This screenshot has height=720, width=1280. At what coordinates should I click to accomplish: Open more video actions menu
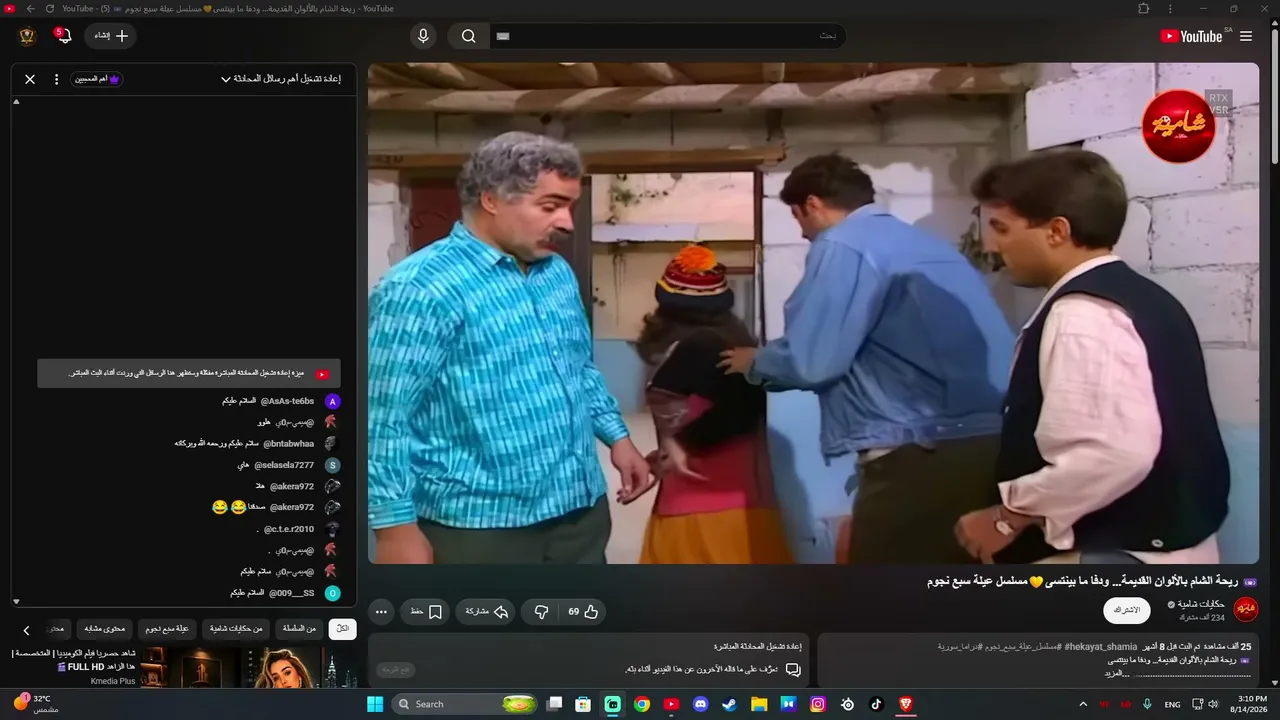click(381, 611)
